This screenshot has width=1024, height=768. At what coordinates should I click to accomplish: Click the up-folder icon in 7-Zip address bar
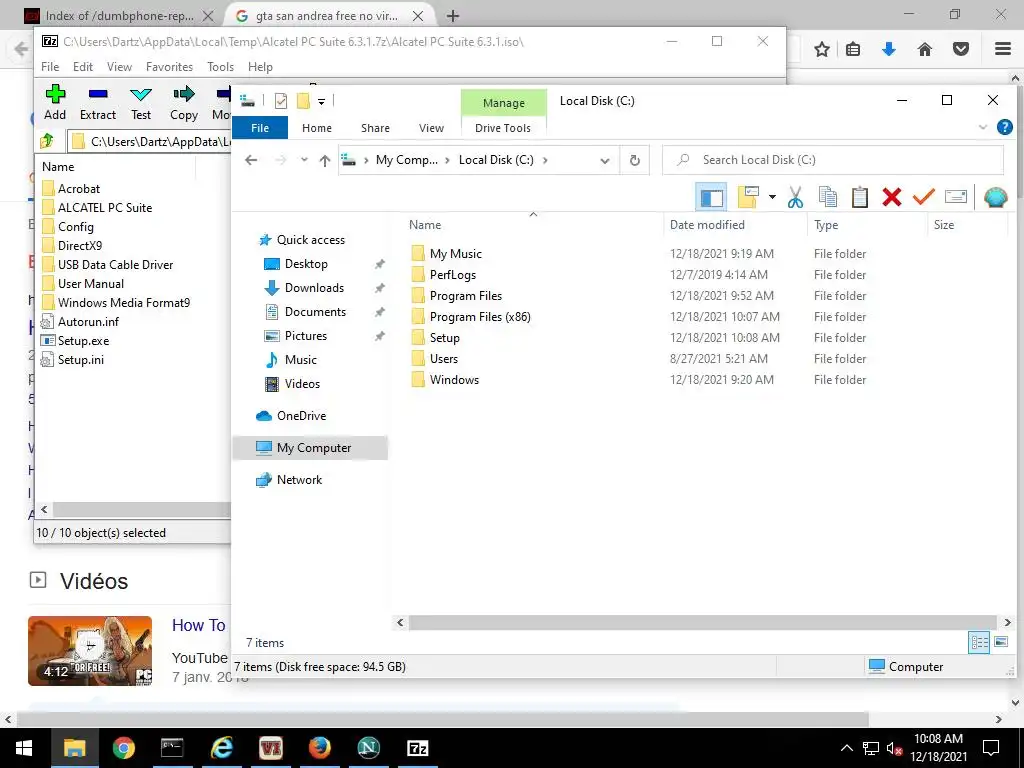pos(47,141)
